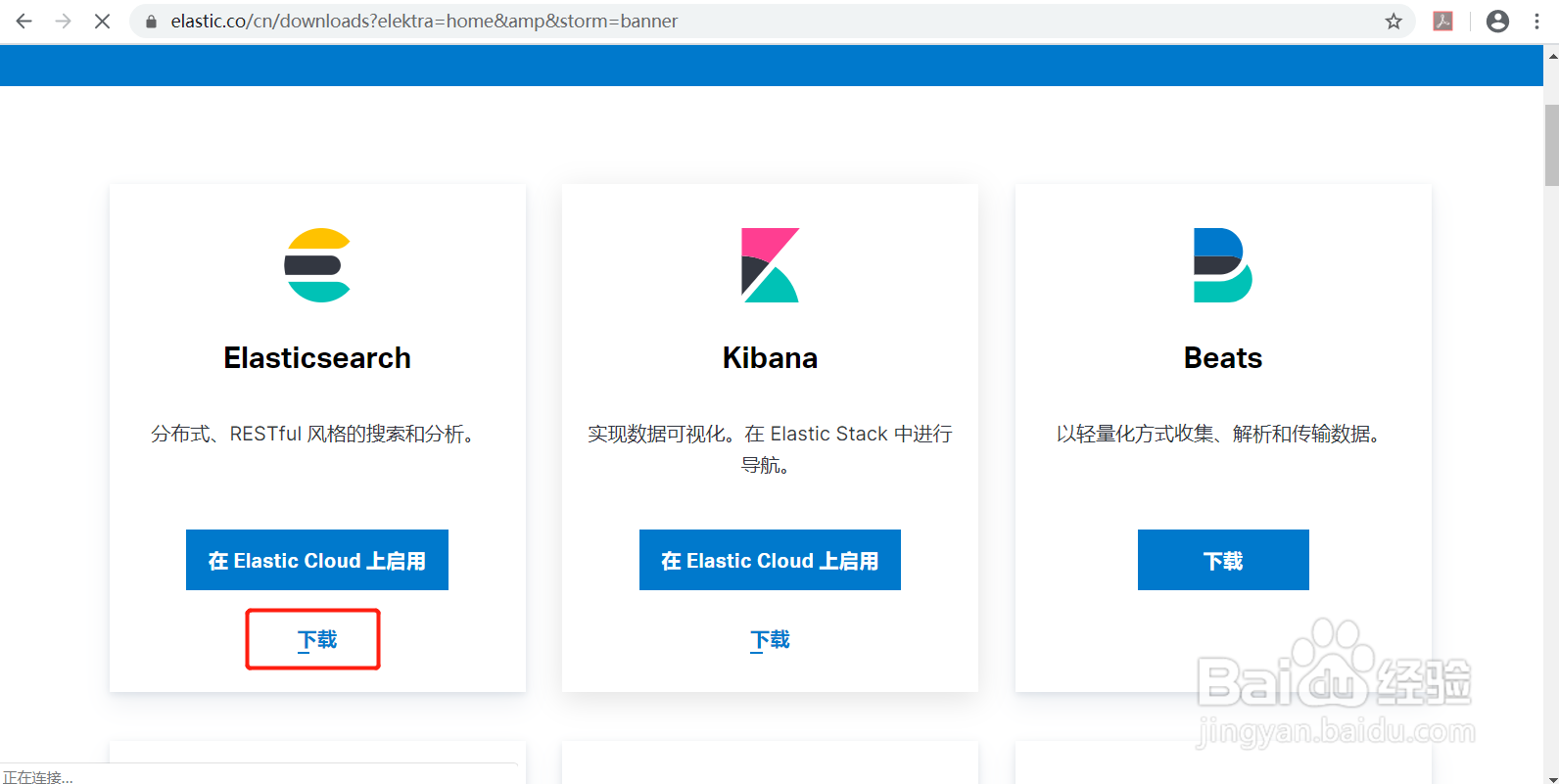Click the browser forward arrow
The height and width of the screenshot is (784, 1559).
pyautogui.click(x=64, y=21)
